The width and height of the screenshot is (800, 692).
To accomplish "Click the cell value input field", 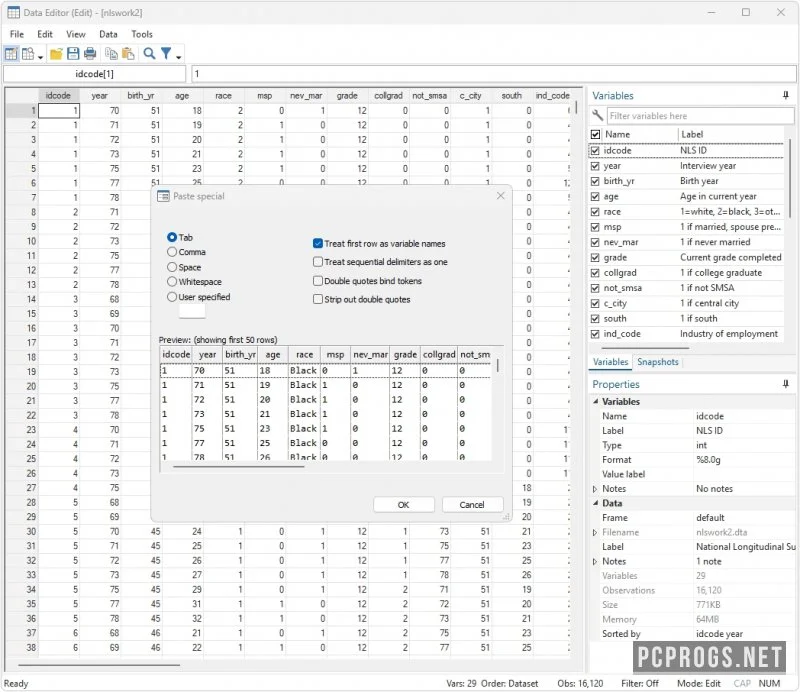I will [x=494, y=74].
